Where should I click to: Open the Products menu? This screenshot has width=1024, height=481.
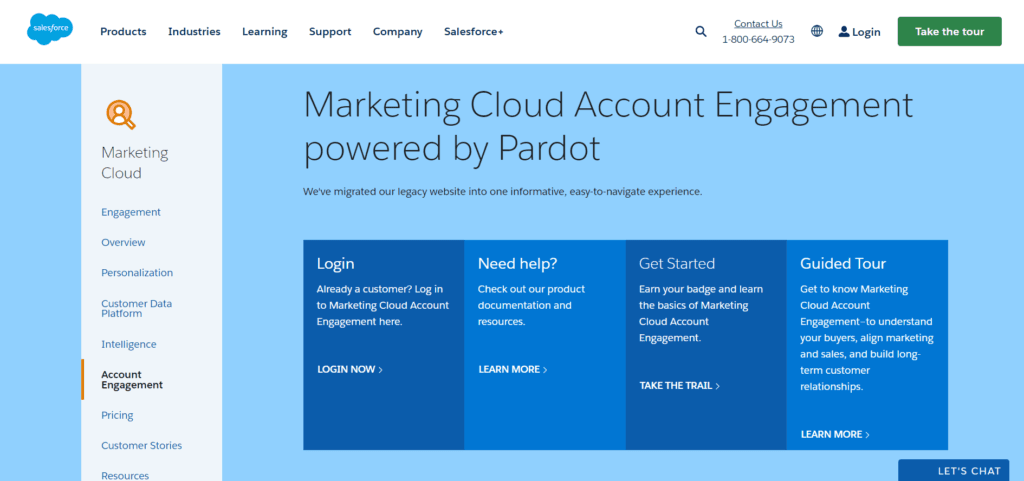point(123,31)
